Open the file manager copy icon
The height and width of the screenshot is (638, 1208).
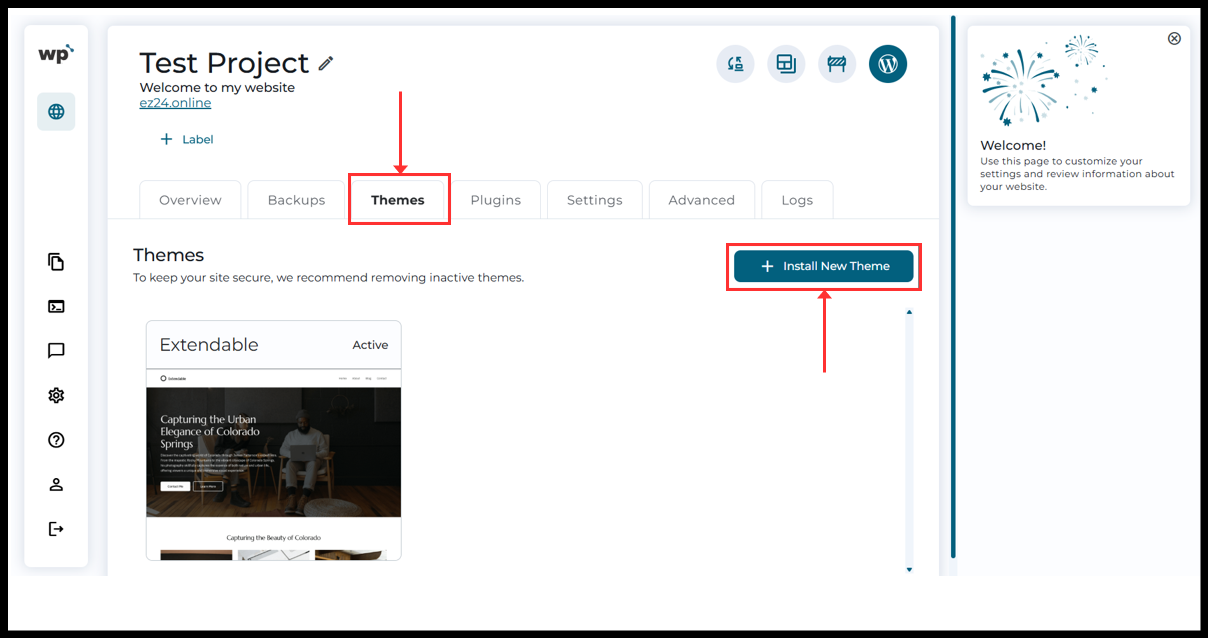(56, 262)
